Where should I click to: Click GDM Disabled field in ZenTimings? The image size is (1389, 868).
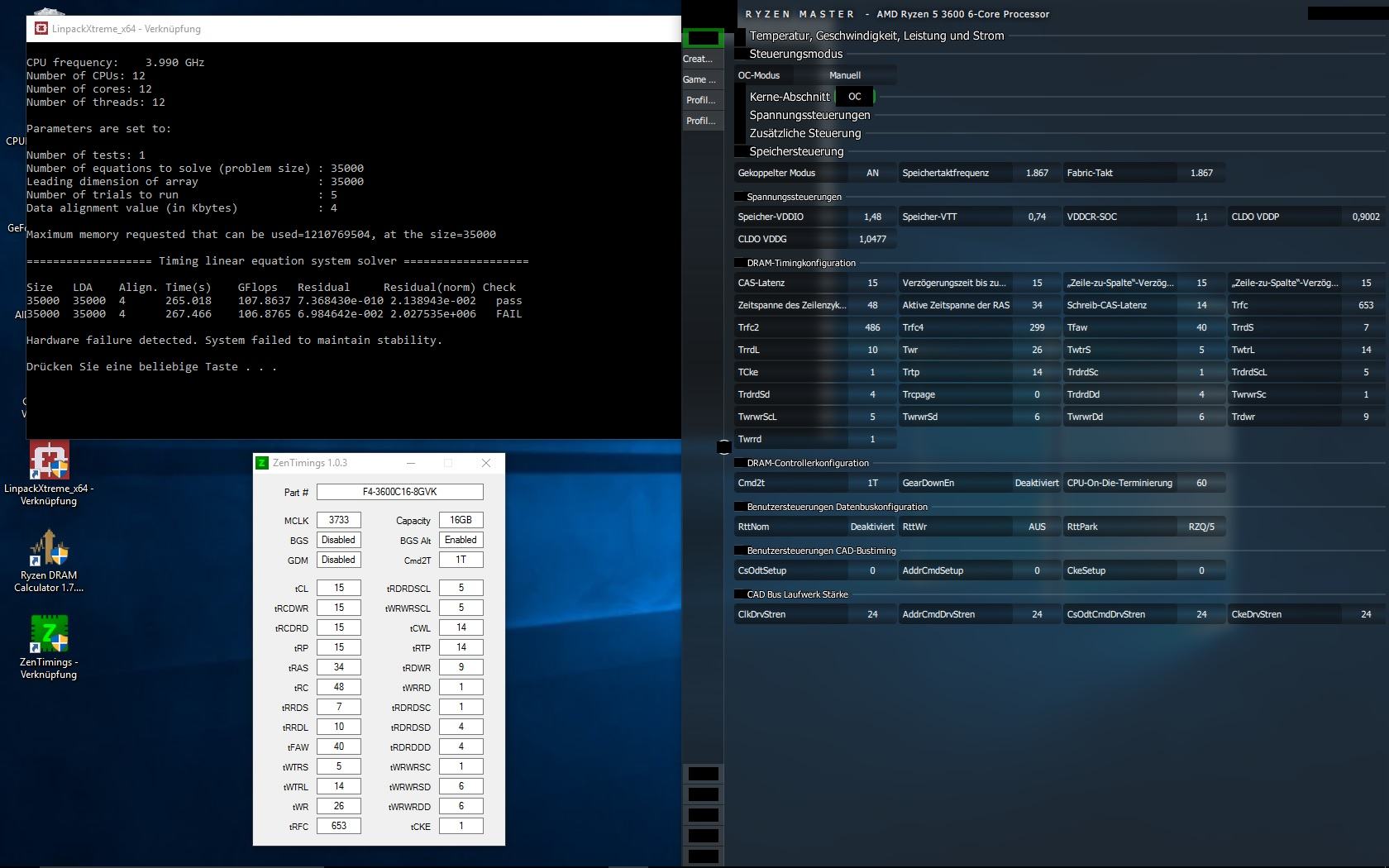pyautogui.click(x=339, y=560)
